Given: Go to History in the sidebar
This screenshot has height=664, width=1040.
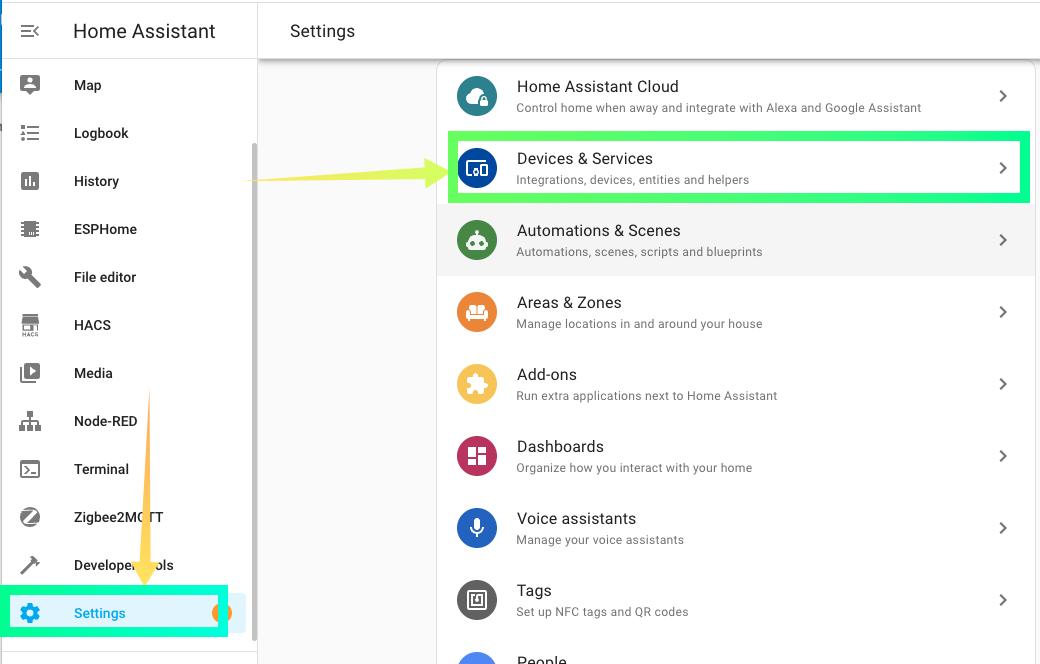Looking at the screenshot, I should (126, 181).
